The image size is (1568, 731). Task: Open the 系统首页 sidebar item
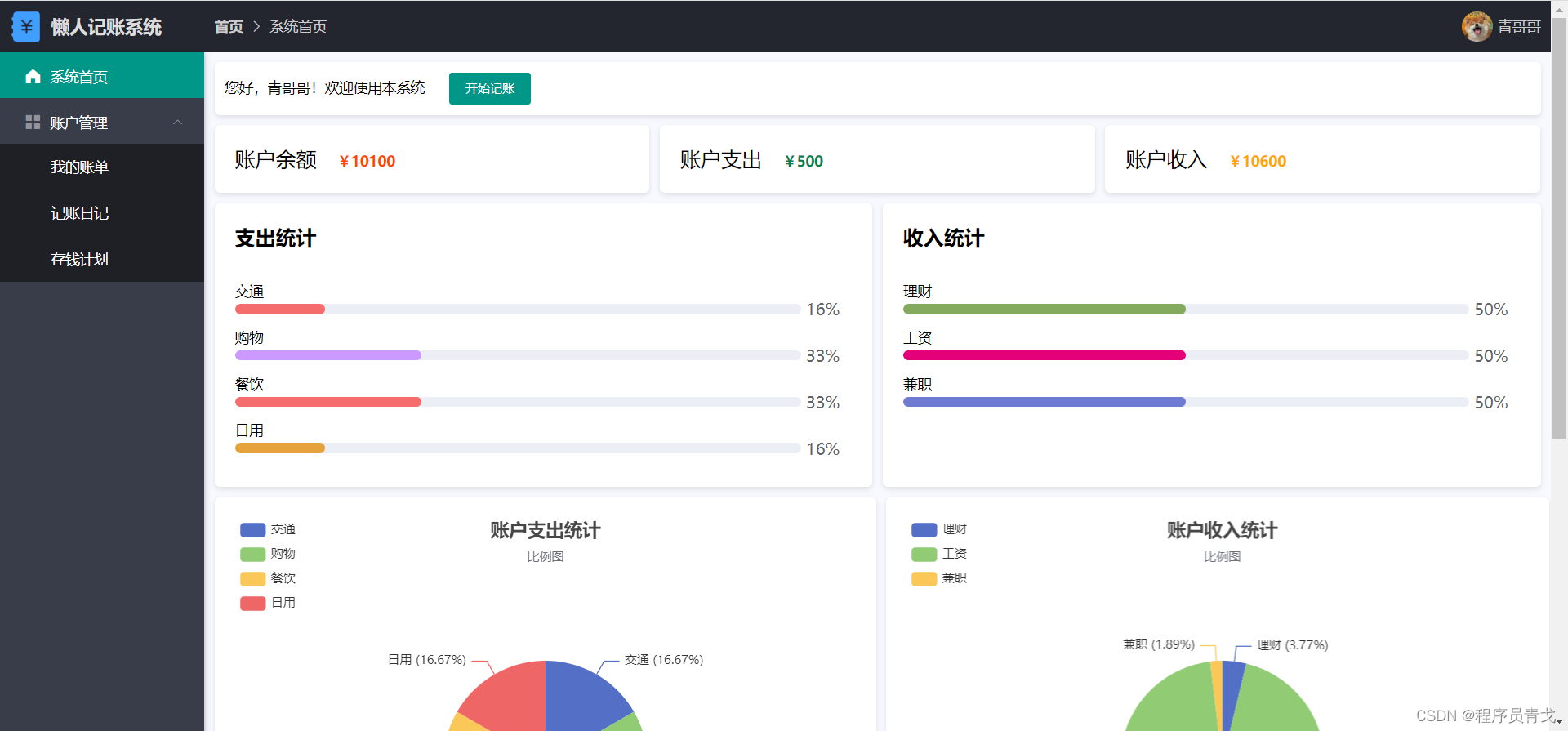(x=102, y=76)
